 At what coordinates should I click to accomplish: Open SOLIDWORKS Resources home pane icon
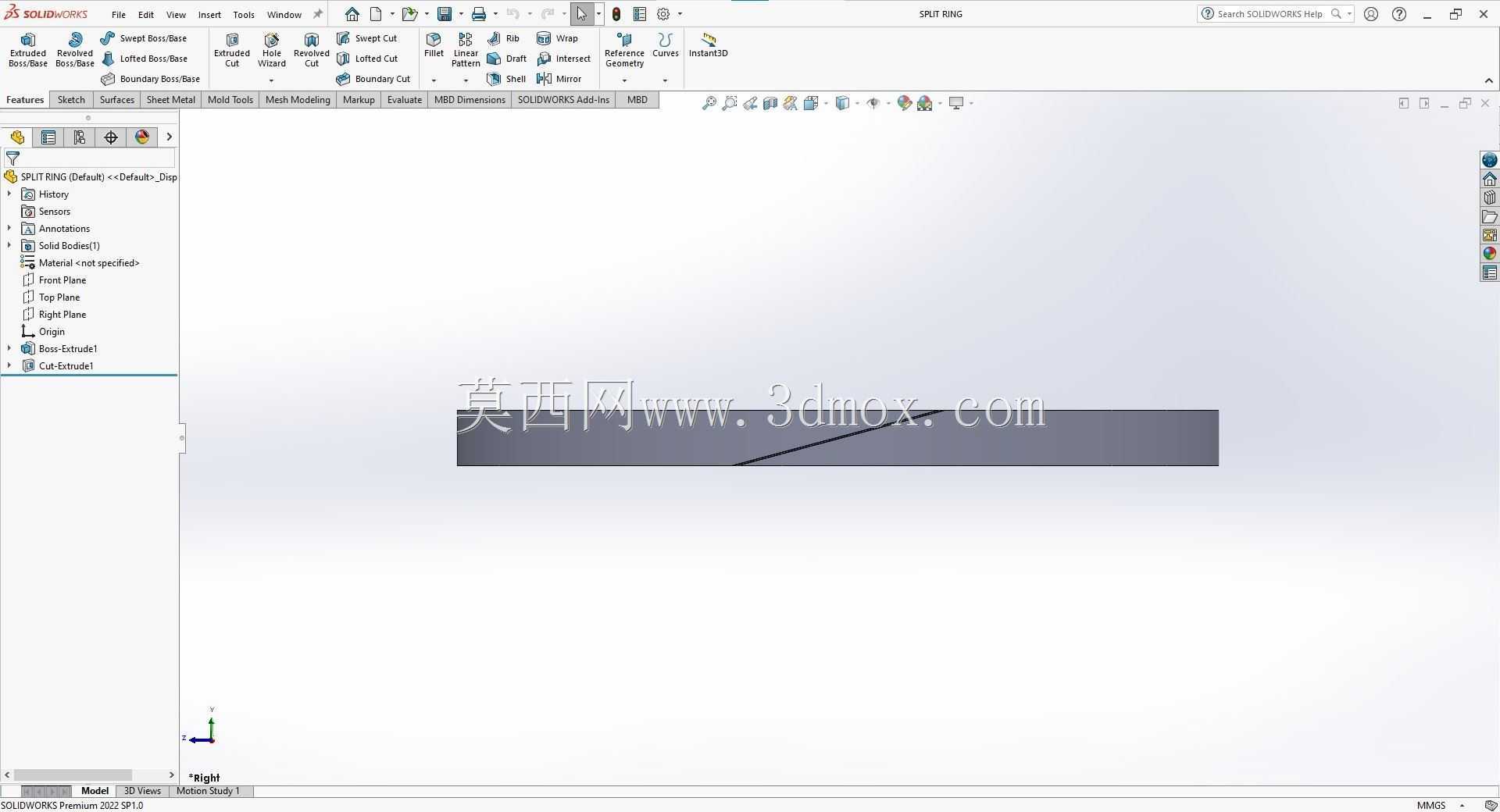[x=1490, y=179]
